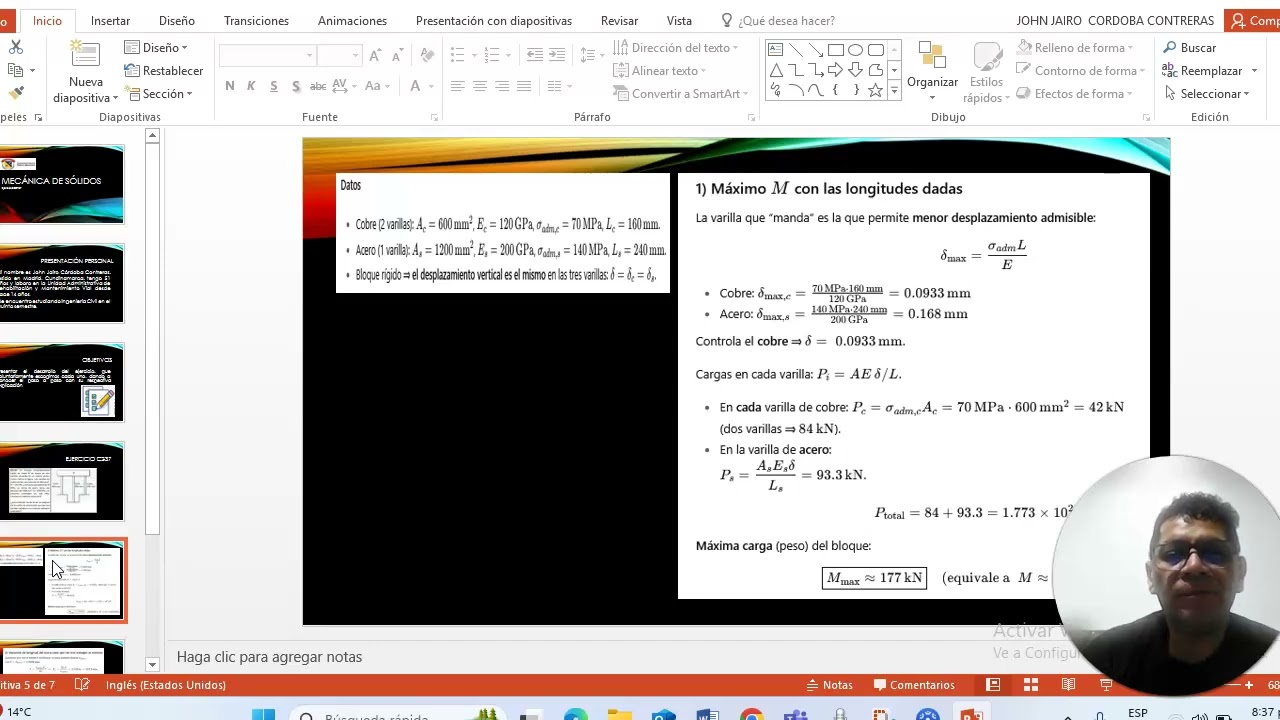The height and width of the screenshot is (720, 1280).
Task: Select the down arrow shape
Action: point(856,70)
